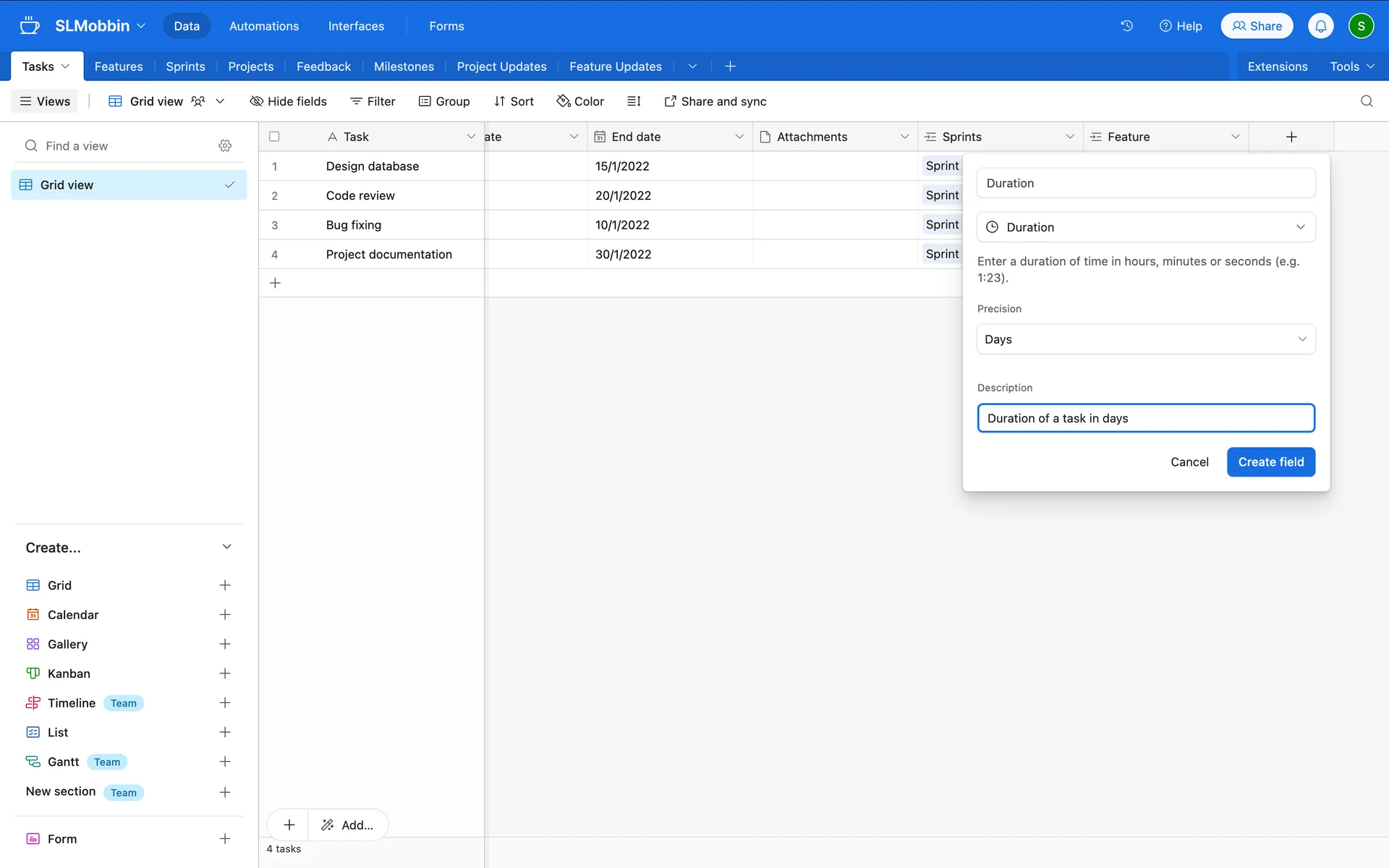Screen dimensions: 1389x868
Task: Switch to the Milestones table tab
Action: [404, 67]
